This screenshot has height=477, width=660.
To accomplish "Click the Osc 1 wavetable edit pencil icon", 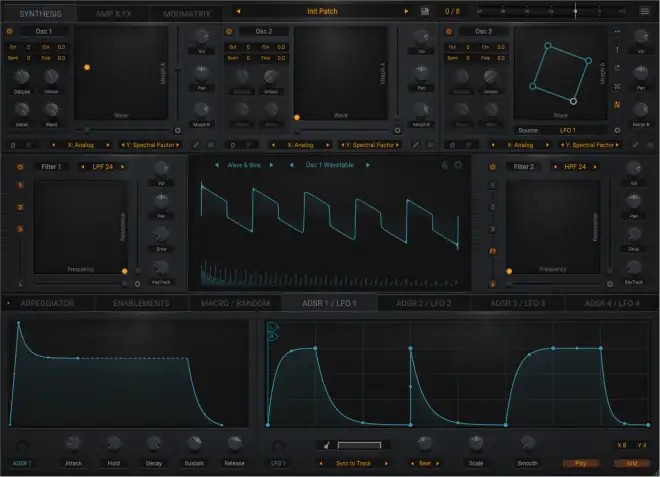I will (x=196, y=145).
